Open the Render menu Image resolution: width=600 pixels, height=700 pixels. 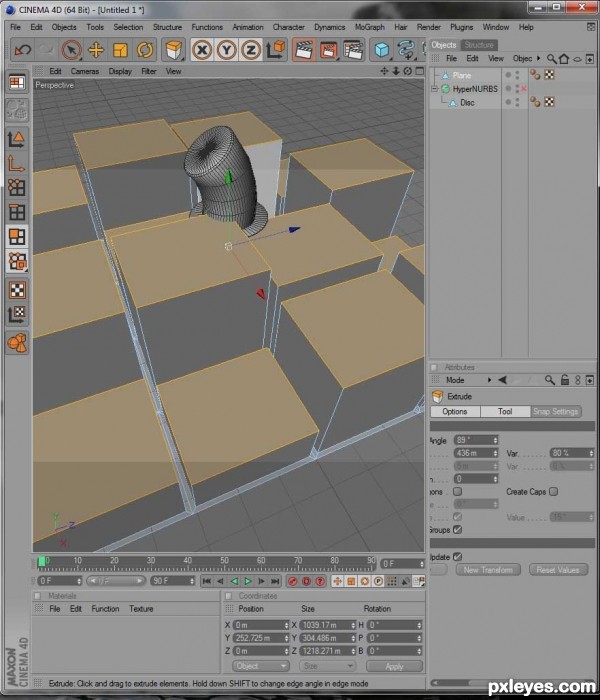(x=429, y=27)
